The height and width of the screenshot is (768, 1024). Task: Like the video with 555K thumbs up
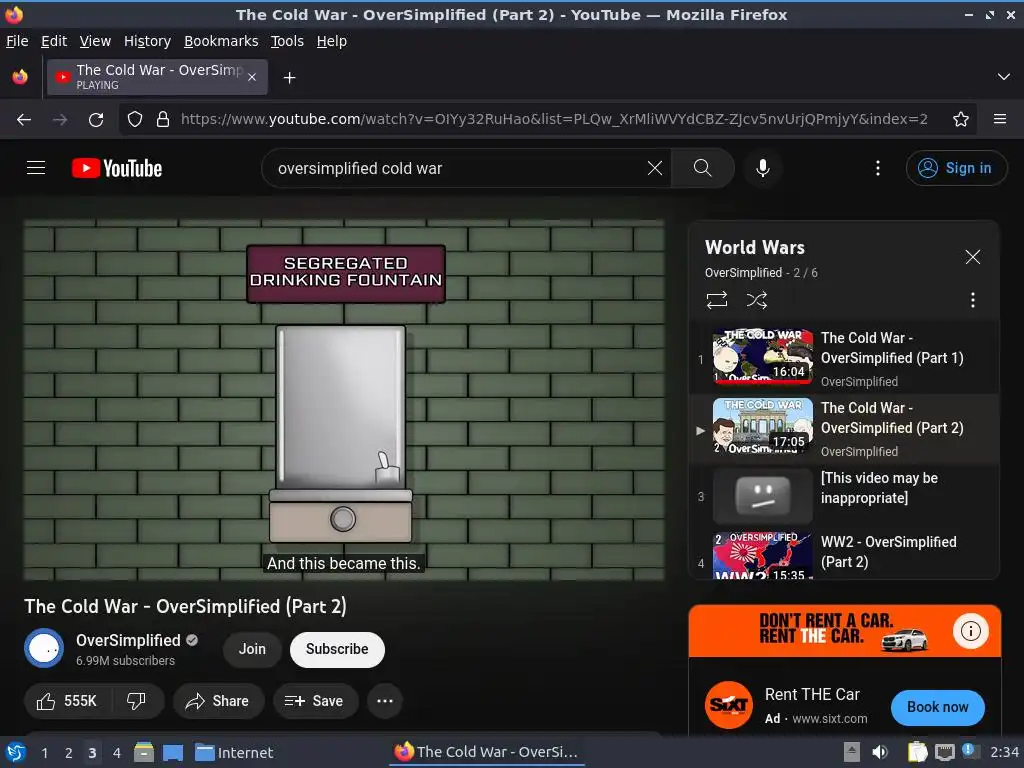pyautogui.click(x=67, y=701)
